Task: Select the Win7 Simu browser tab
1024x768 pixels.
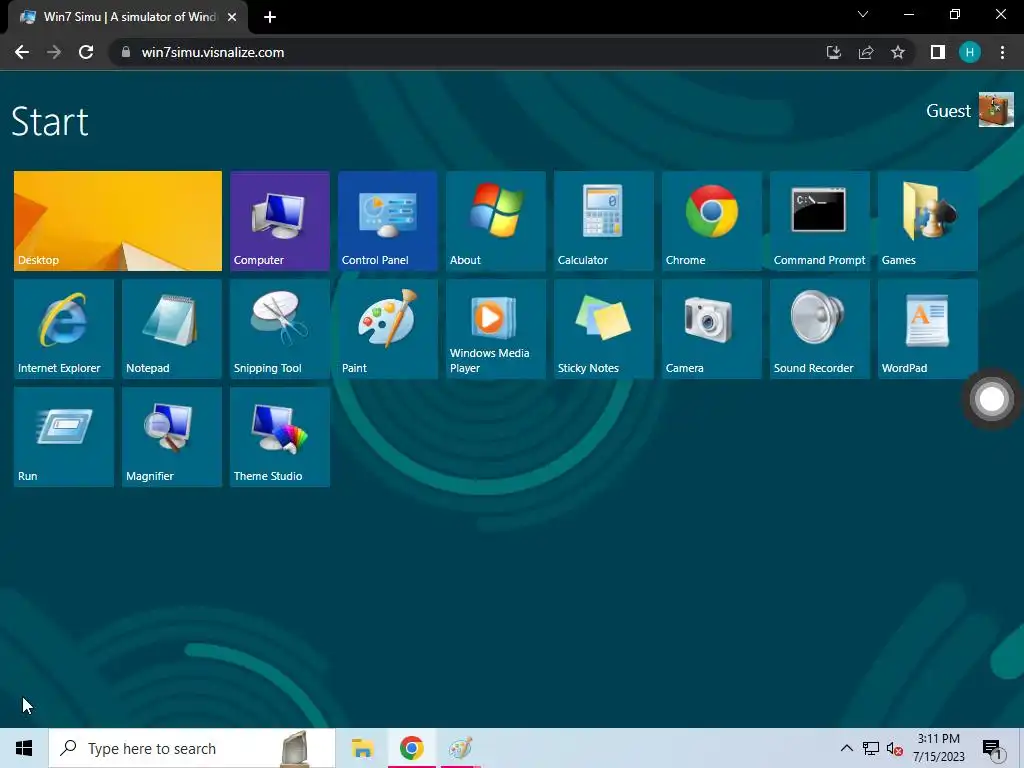Action: [128, 17]
